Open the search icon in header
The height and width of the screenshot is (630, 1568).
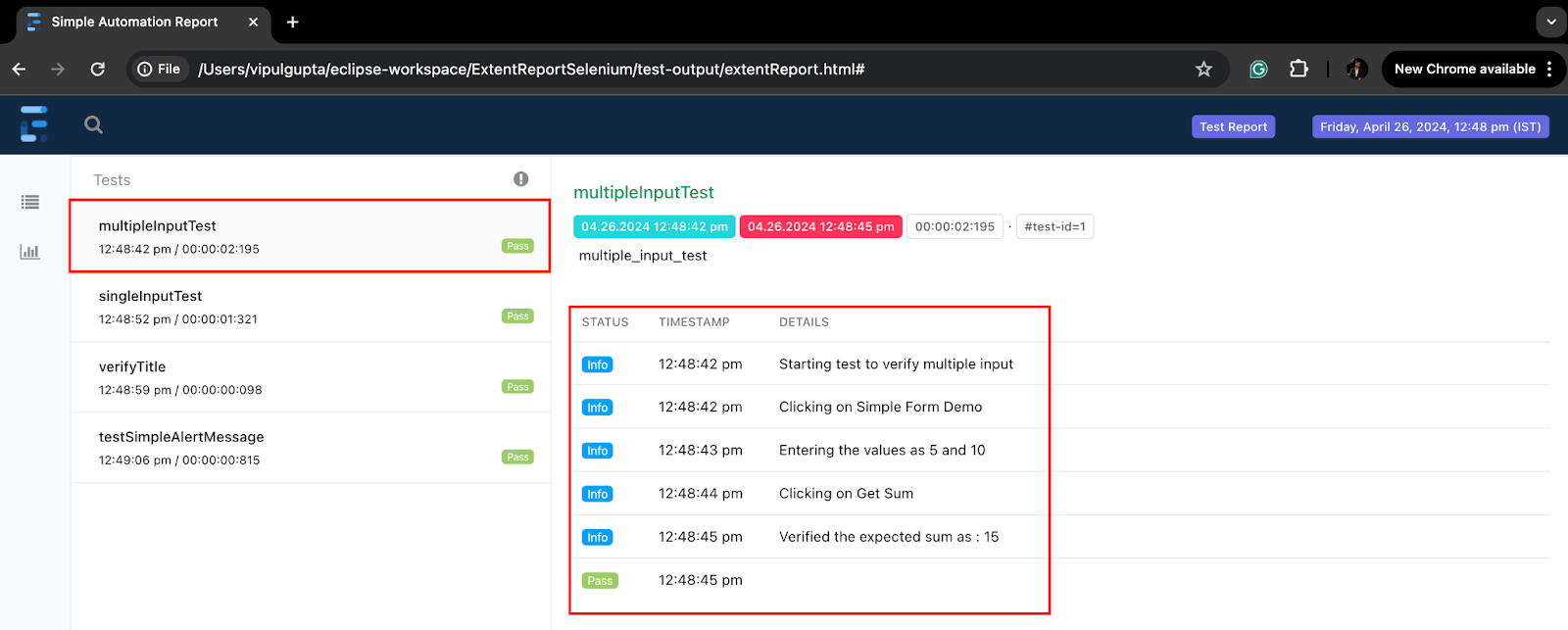pos(93,124)
